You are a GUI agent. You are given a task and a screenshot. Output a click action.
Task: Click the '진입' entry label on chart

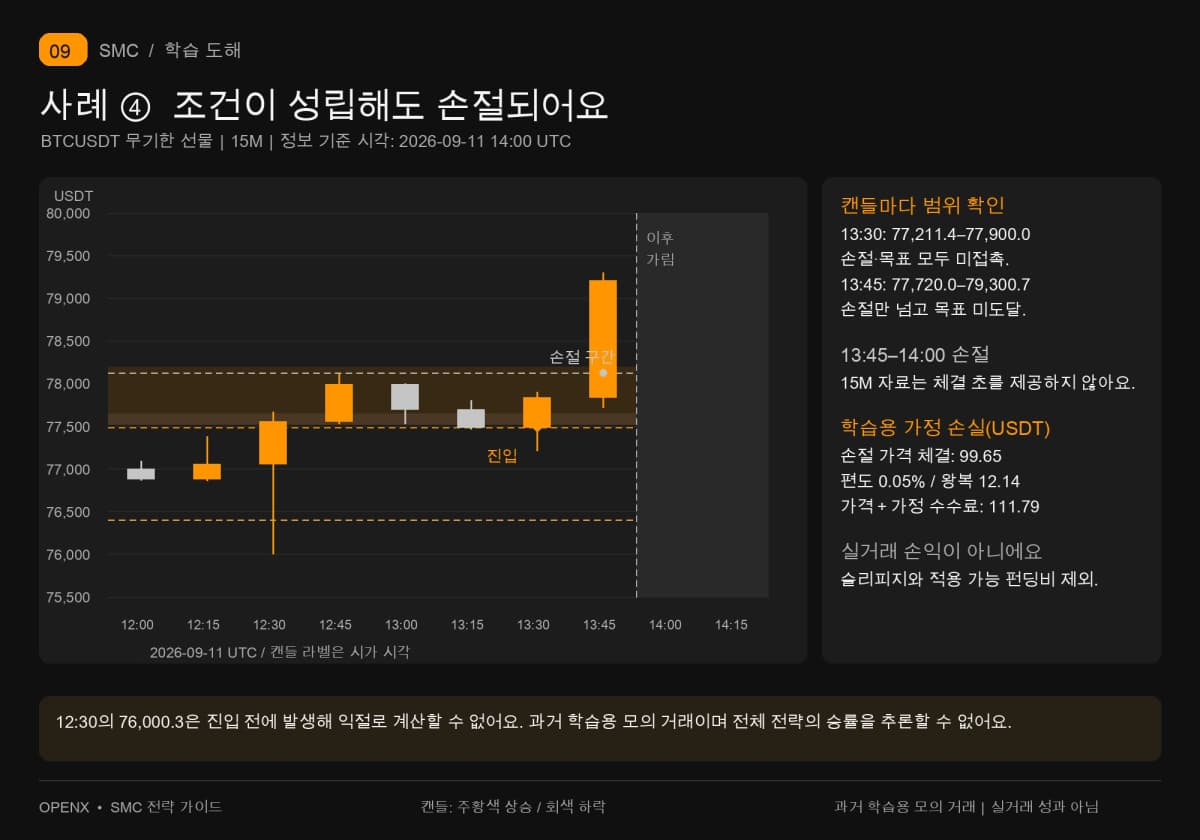pos(502,456)
